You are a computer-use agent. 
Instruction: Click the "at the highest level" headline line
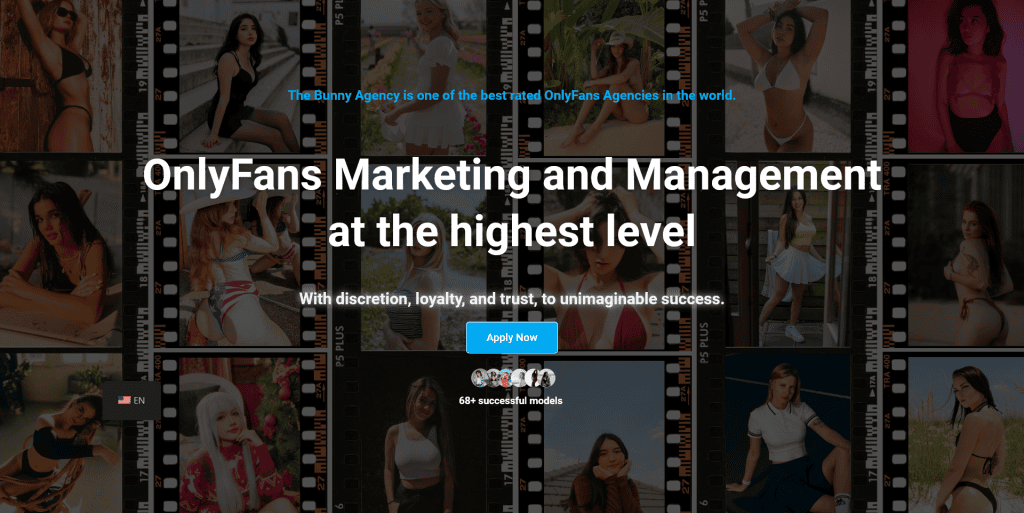pos(511,231)
